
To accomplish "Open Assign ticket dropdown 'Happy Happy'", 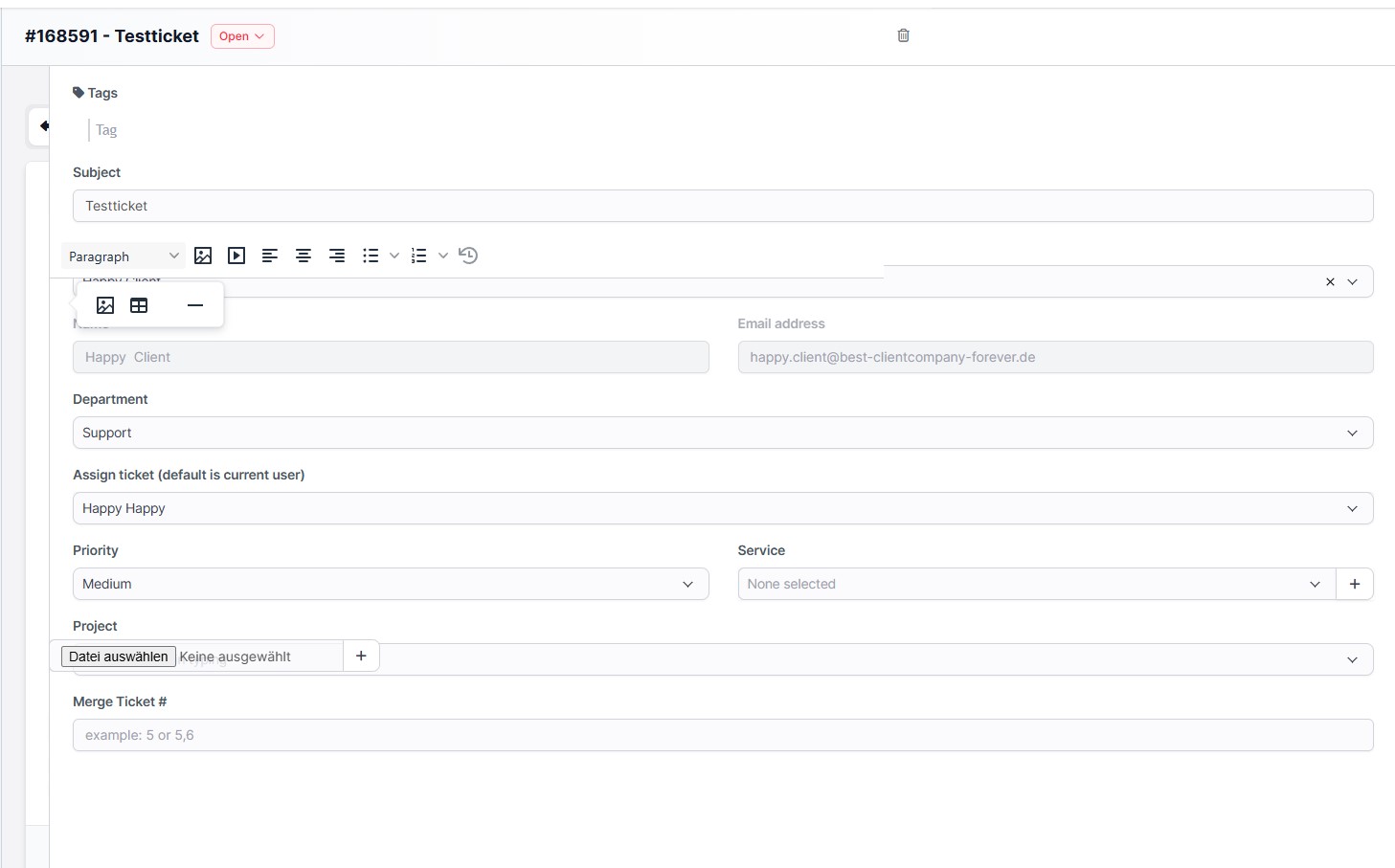I will 723,508.
